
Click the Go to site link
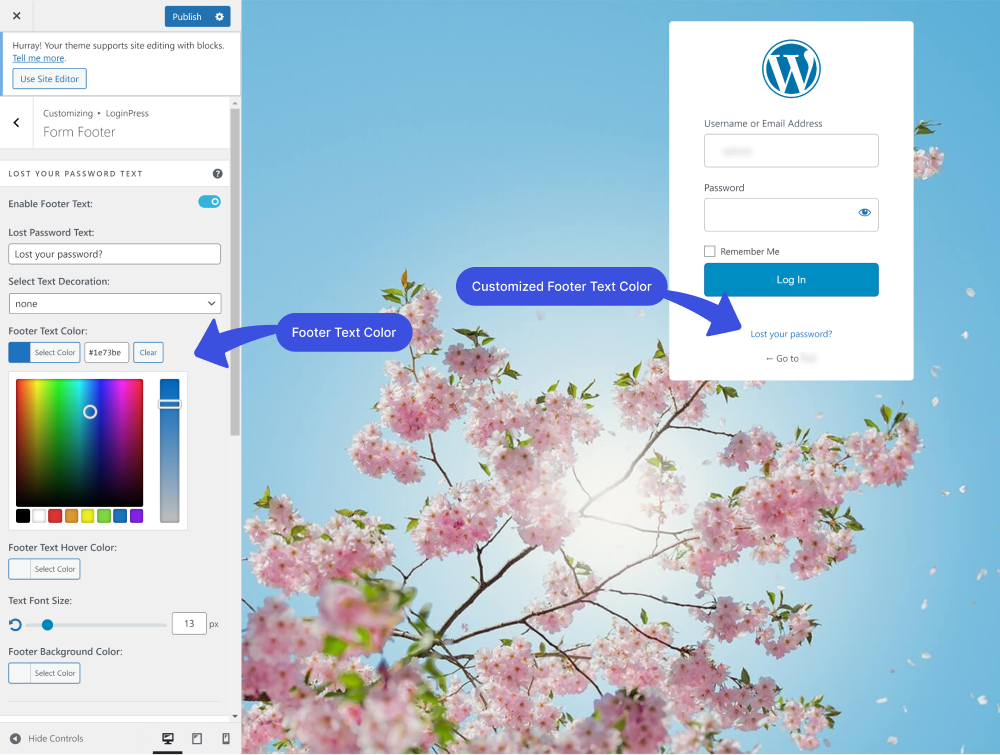[791, 358]
